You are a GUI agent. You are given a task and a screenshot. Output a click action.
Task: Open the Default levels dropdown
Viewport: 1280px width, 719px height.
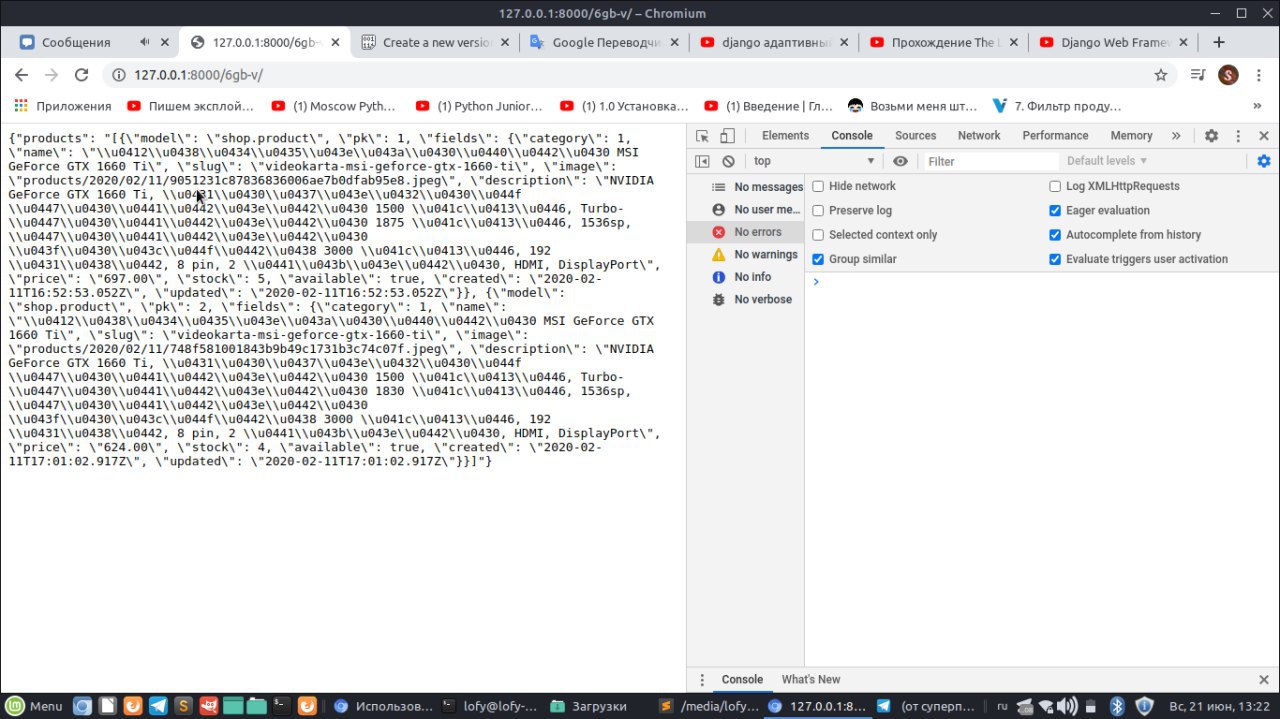tap(1106, 161)
